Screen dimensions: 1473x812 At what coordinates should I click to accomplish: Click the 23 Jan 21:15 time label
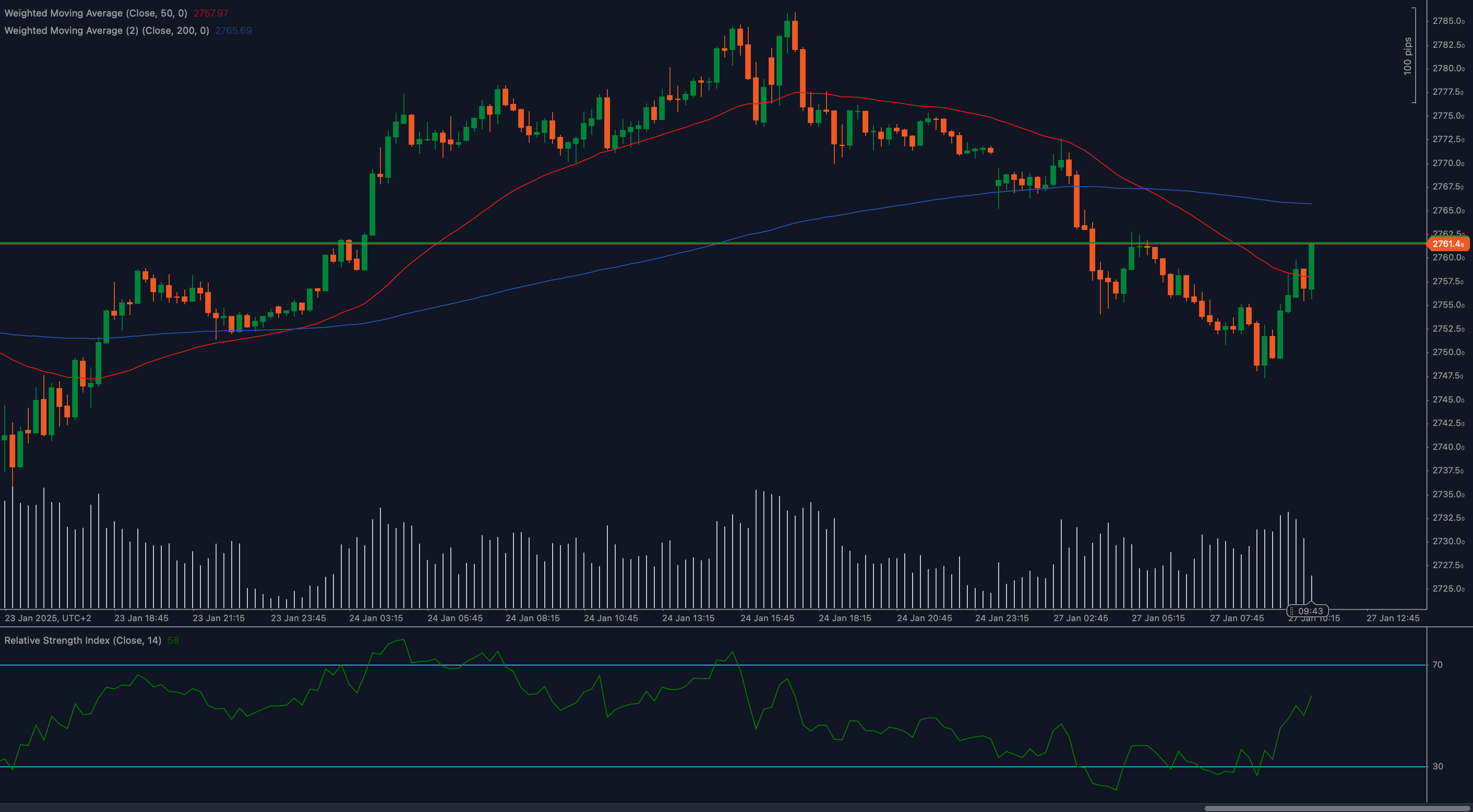[x=218, y=618]
